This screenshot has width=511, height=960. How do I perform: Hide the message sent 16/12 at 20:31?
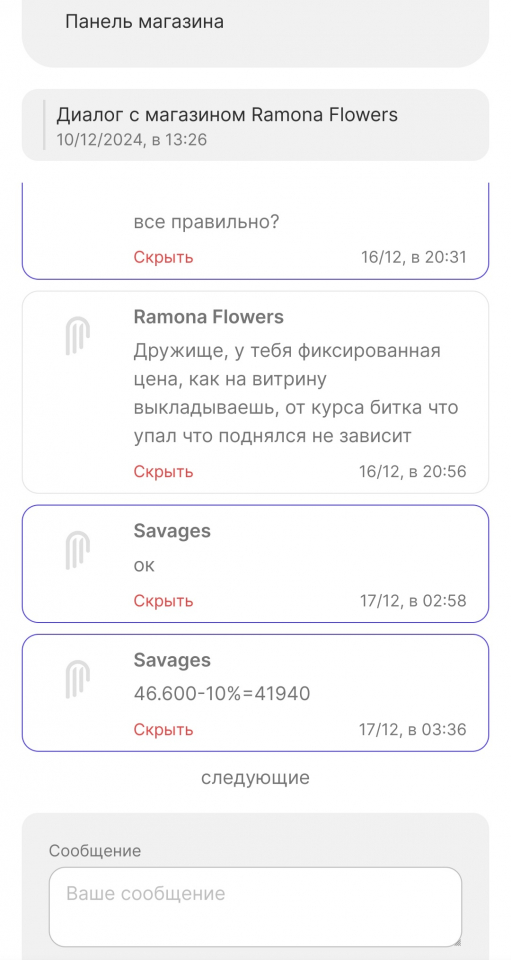[x=163, y=257]
